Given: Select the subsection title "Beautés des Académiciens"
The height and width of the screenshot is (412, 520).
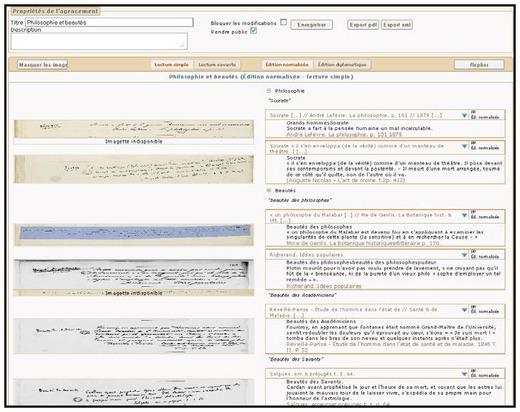Looking at the screenshot, I should coord(302,295).
